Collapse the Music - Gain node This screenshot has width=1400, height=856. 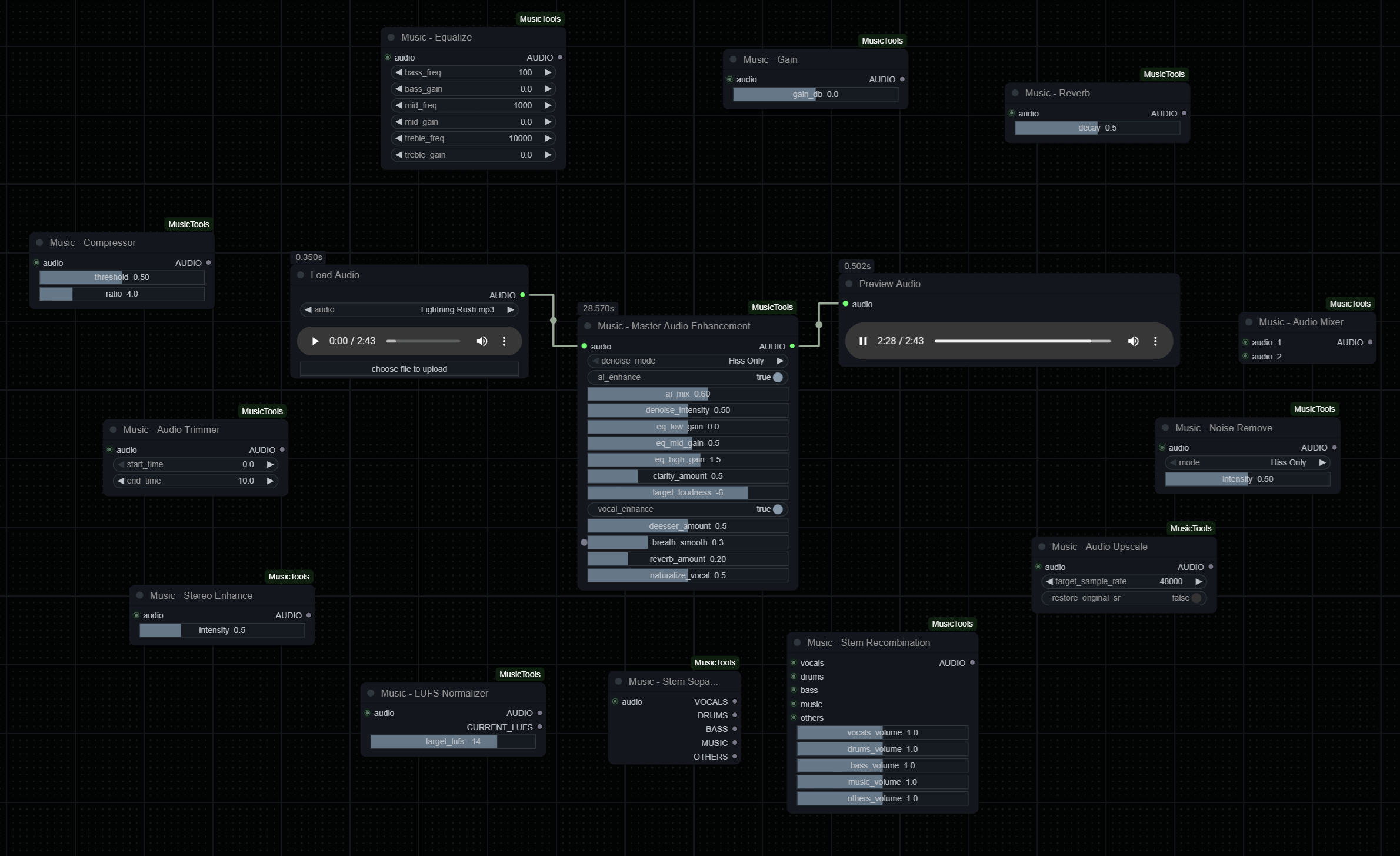click(x=733, y=59)
